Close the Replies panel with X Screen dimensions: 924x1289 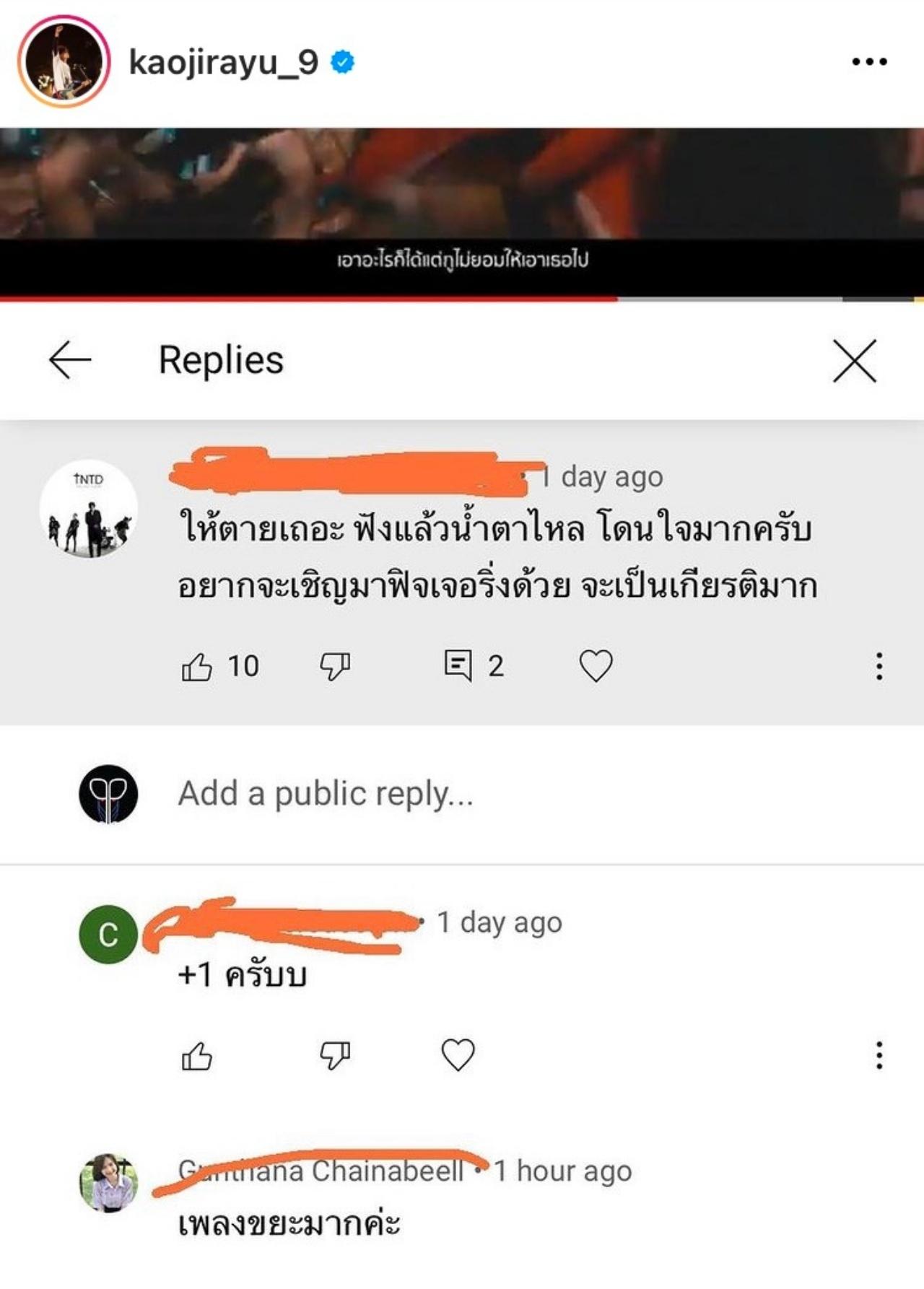[855, 360]
